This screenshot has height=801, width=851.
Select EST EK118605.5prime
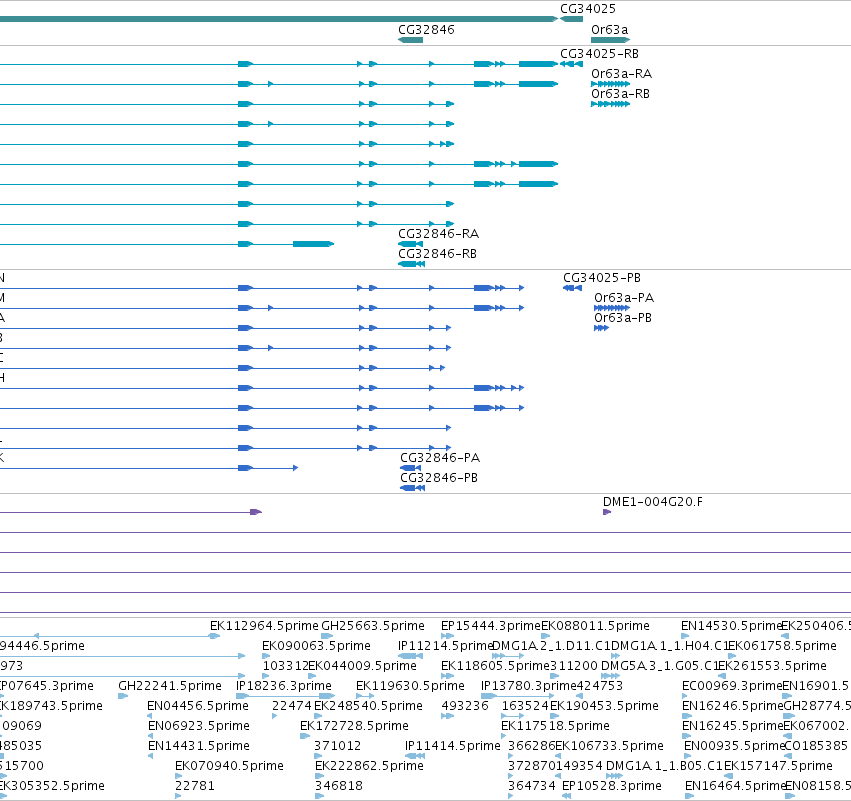click(x=495, y=666)
